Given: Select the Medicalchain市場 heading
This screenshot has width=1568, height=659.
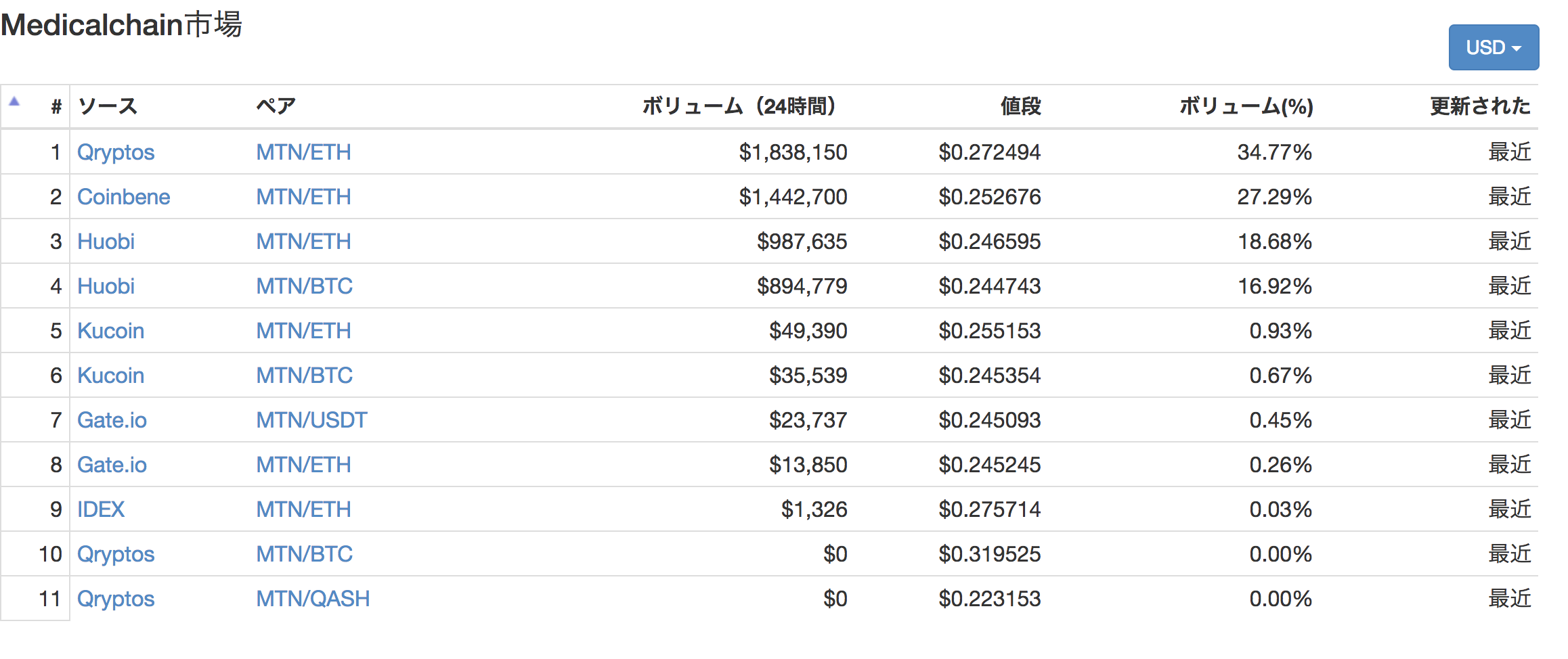Looking at the screenshot, I should click(x=121, y=24).
